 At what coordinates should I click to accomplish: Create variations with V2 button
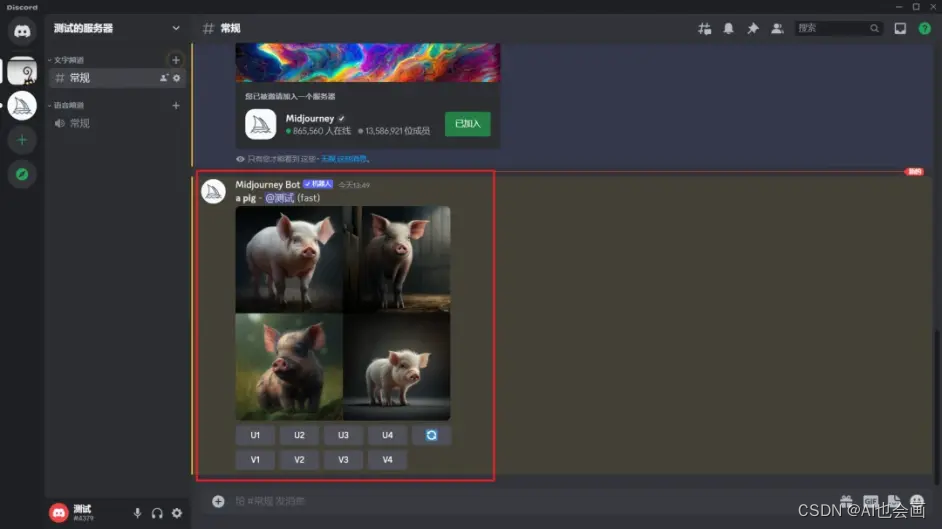[x=299, y=460]
